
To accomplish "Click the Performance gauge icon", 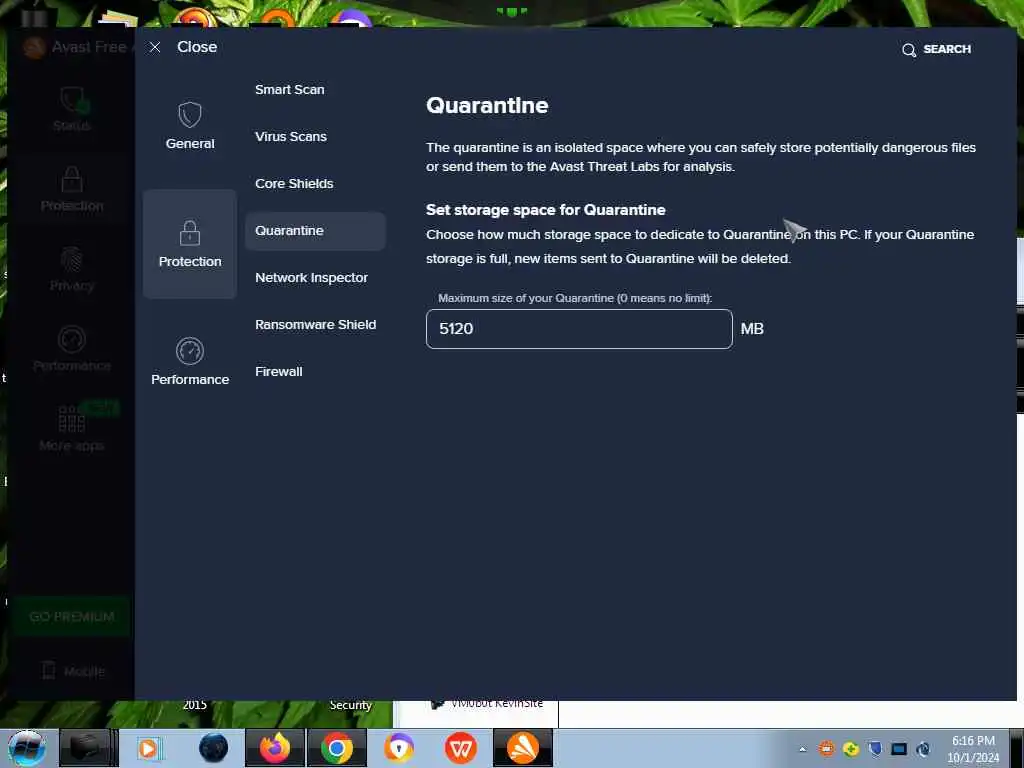I will coord(190,351).
